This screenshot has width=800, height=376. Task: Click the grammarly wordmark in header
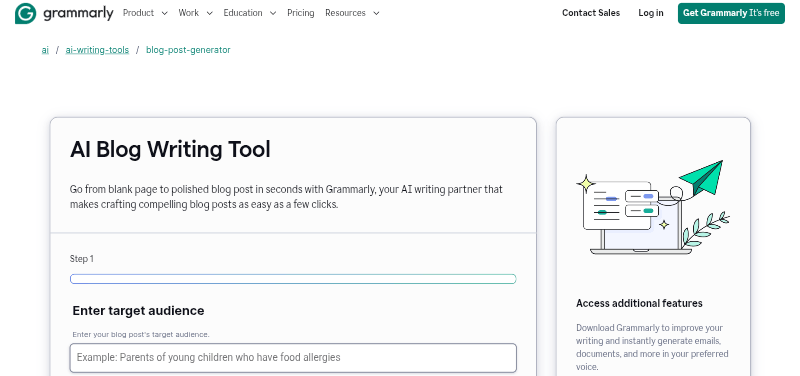(78, 14)
